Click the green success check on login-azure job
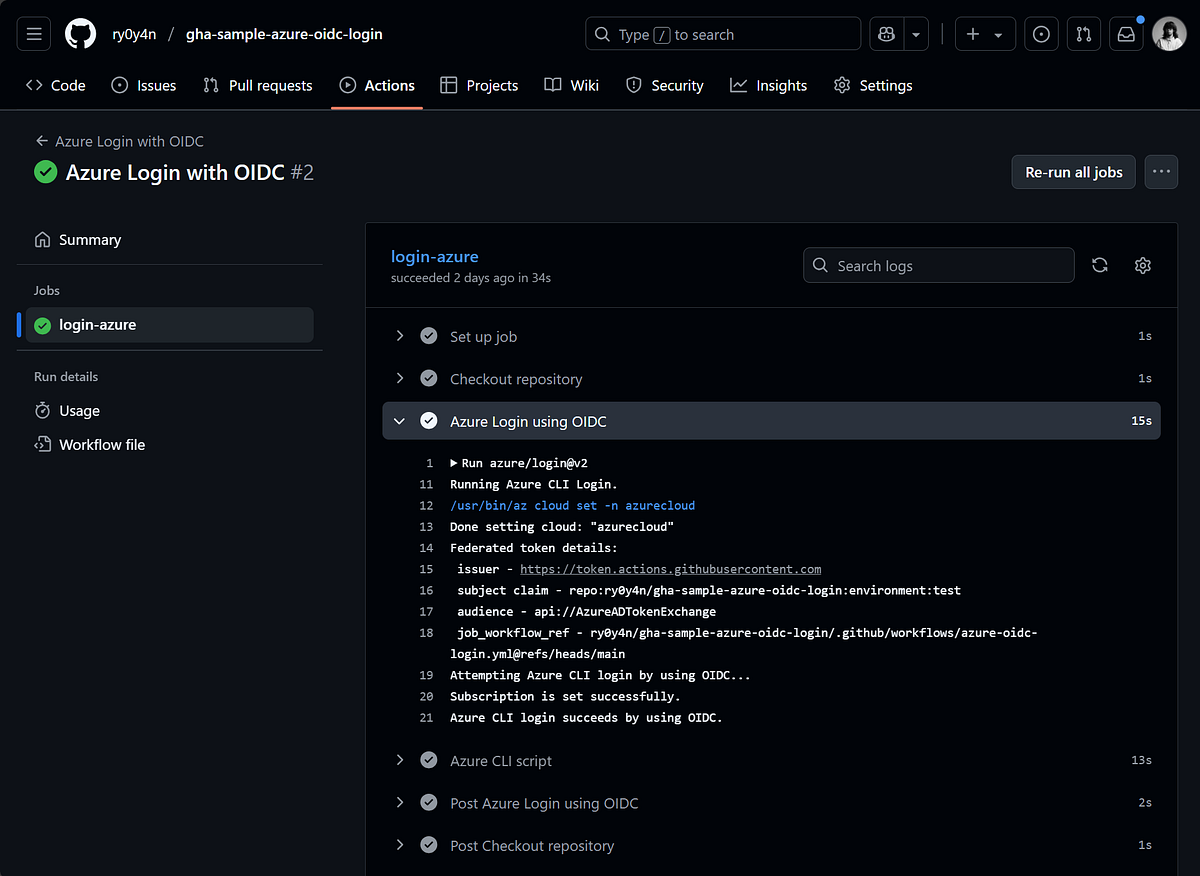1200x876 pixels. (x=42, y=324)
